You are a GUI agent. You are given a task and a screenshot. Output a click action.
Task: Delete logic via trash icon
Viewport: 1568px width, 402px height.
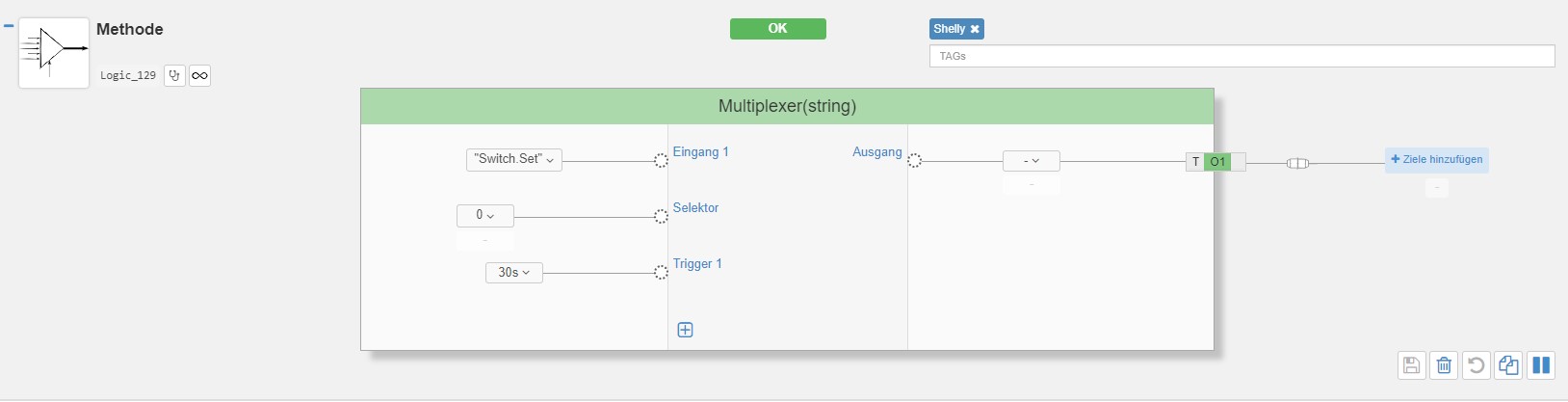pyautogui.click(x=1444, y=365)
